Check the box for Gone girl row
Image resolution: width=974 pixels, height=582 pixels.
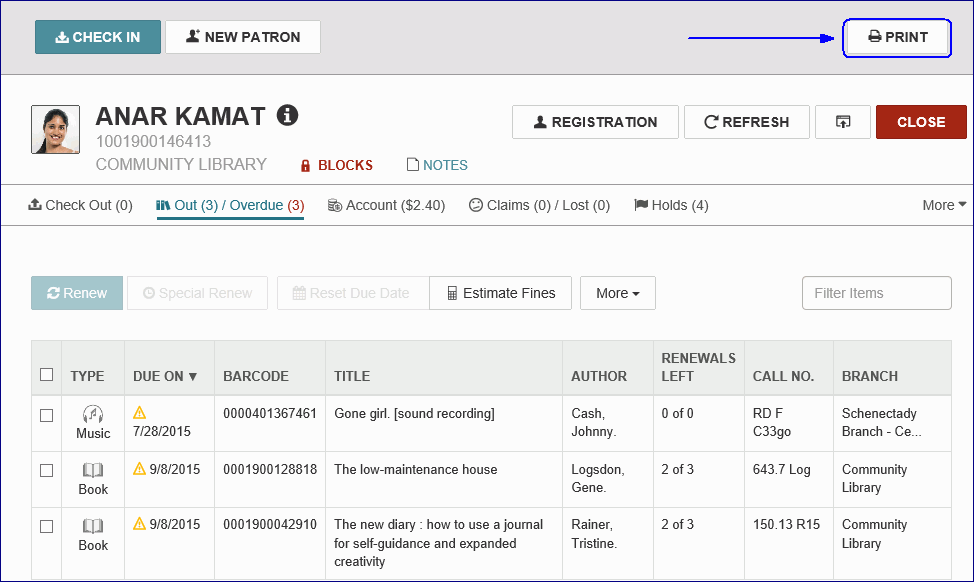[x=46, y=415]
